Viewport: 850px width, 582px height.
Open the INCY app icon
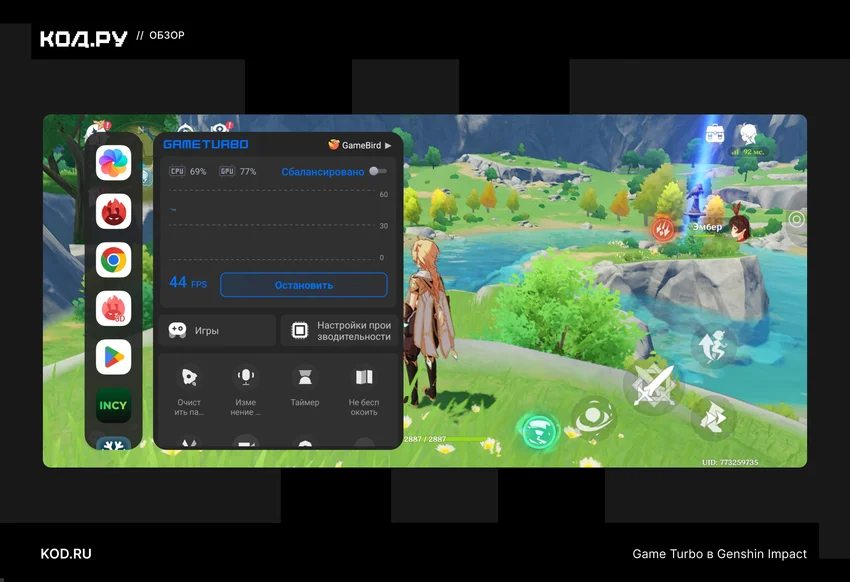click(x=113, y=405)
